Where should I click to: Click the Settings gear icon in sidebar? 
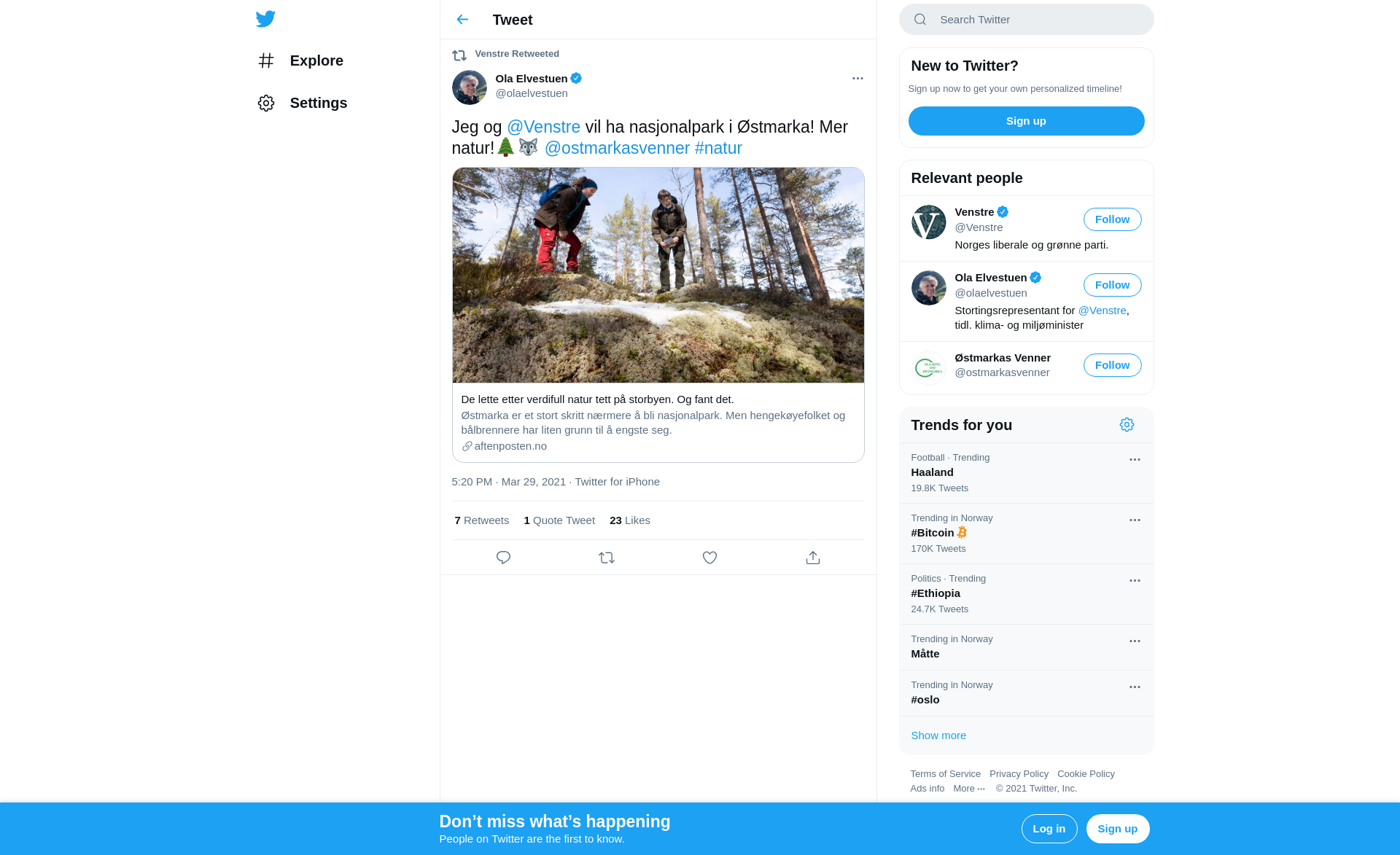[x=266, y=103]
